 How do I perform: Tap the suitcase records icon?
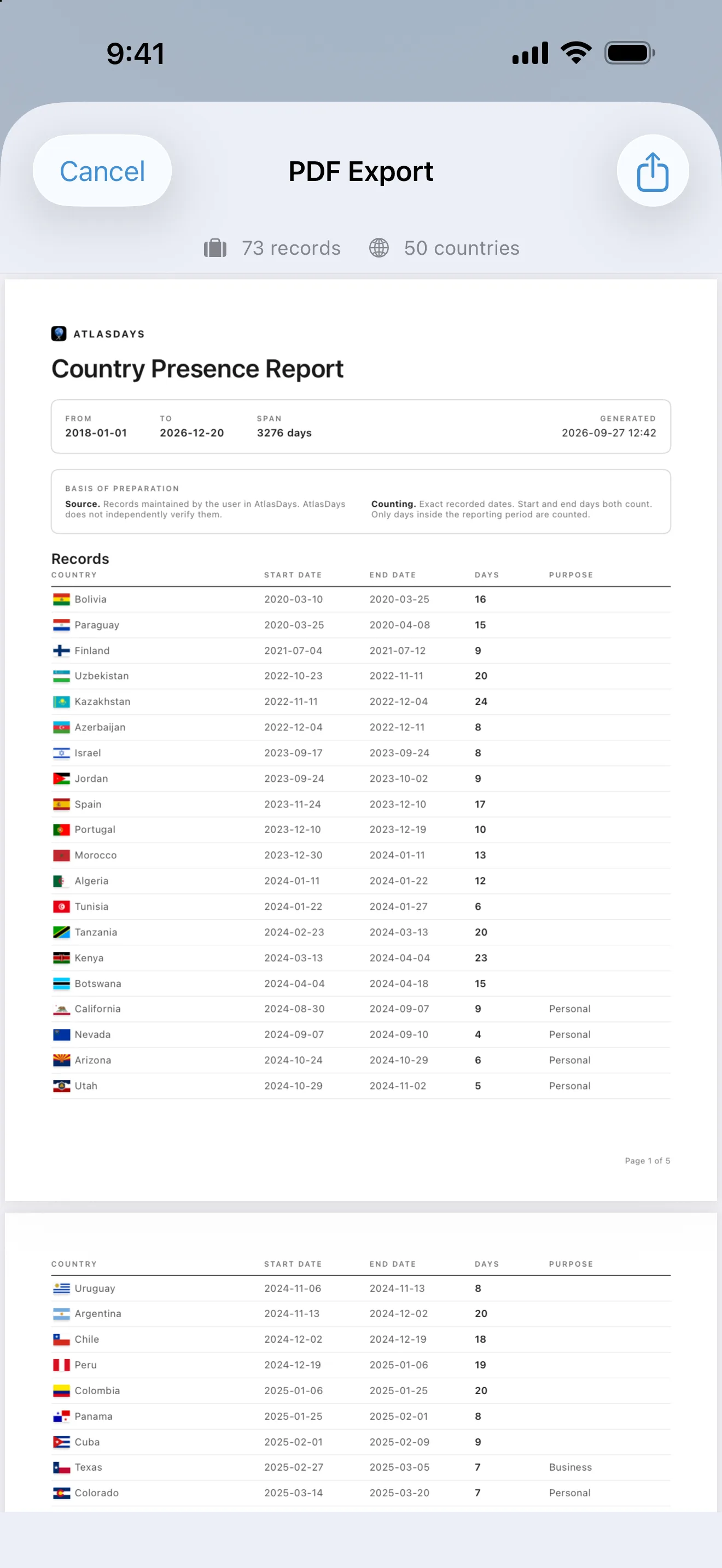[215, 248]
